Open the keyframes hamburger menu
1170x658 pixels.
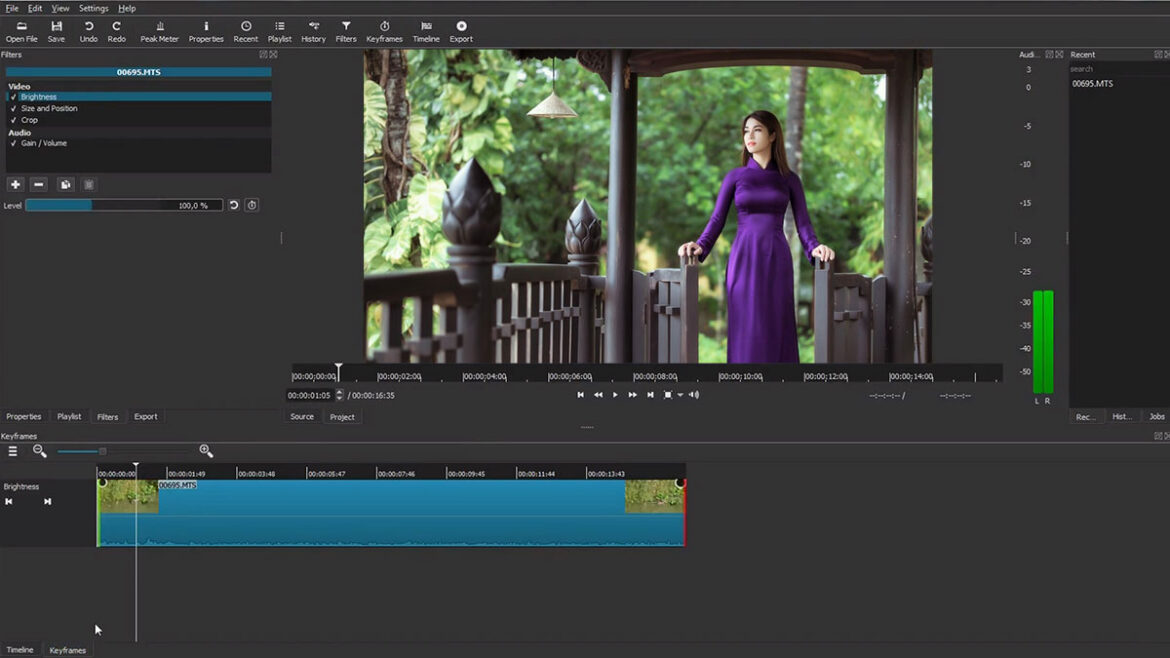pos(13,451)
